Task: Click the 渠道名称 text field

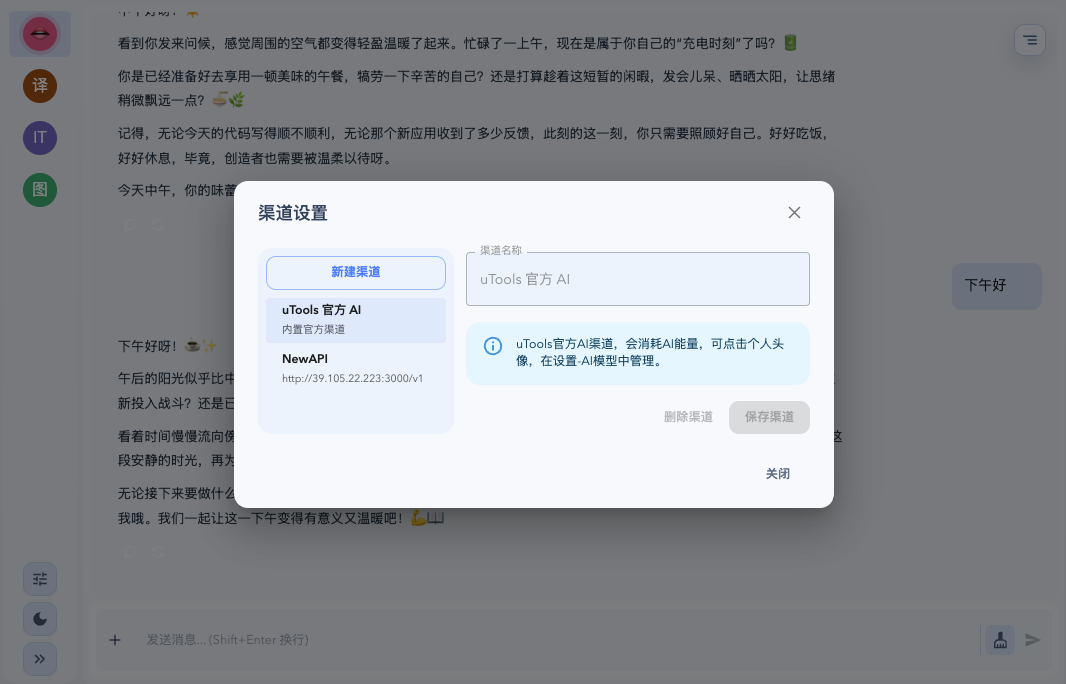Action: (x=637, y=279)
